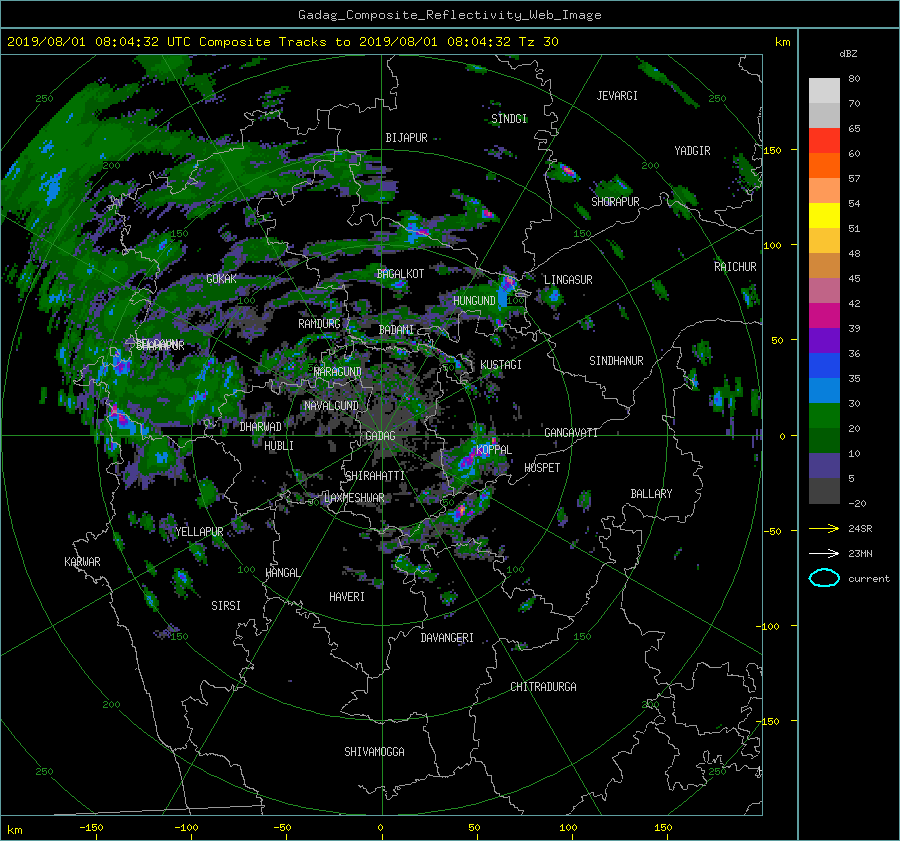Click the YELLAPUR city label

point(199,532)
